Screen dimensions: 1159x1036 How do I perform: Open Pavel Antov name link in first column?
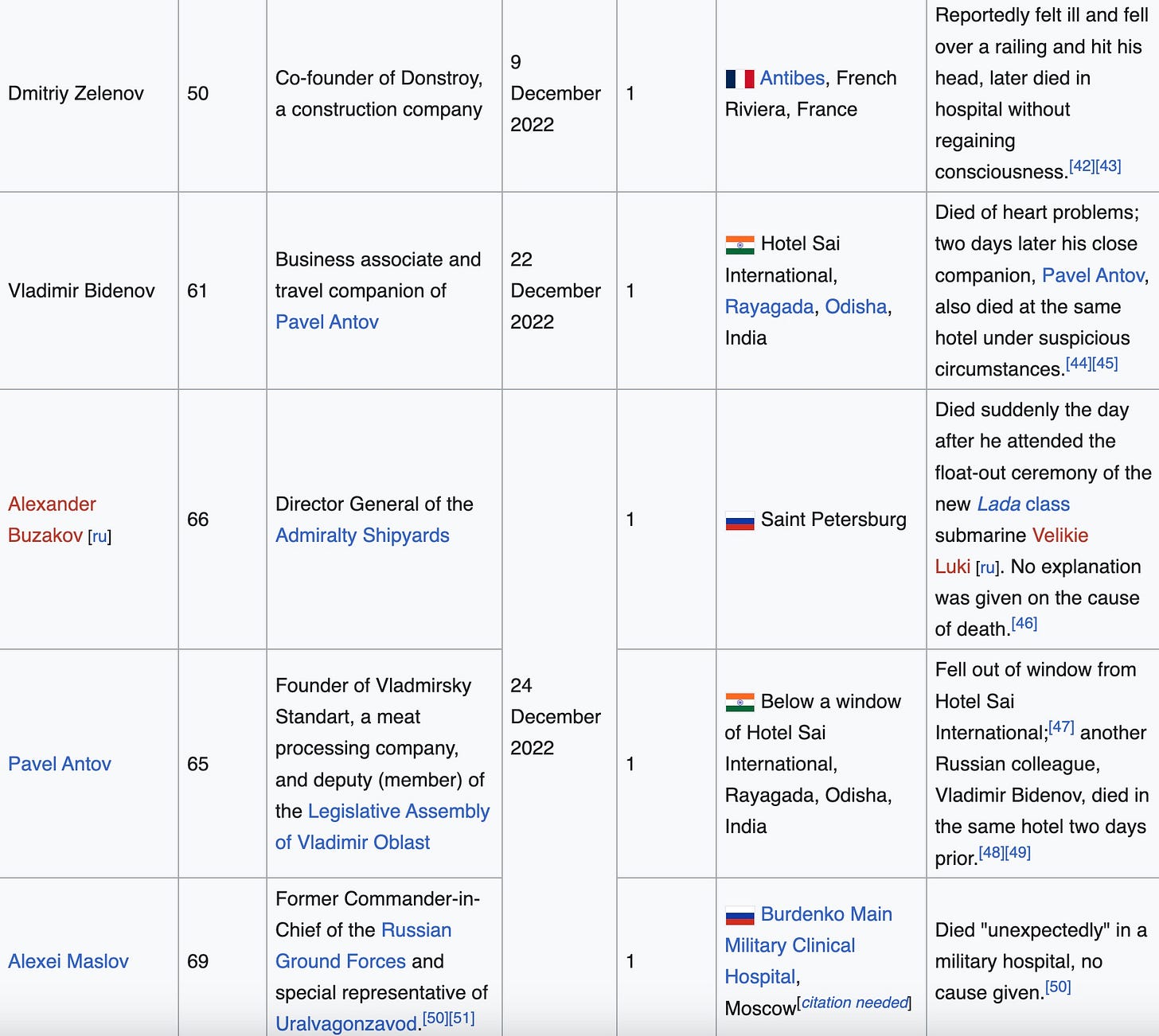click(60, 764)
